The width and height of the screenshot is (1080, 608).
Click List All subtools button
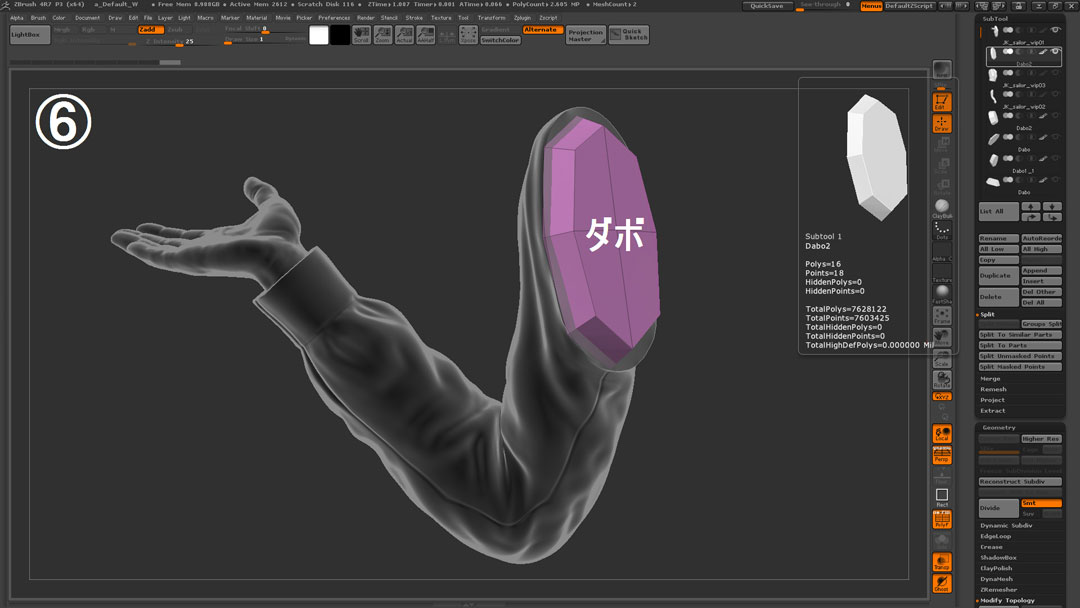999,211
